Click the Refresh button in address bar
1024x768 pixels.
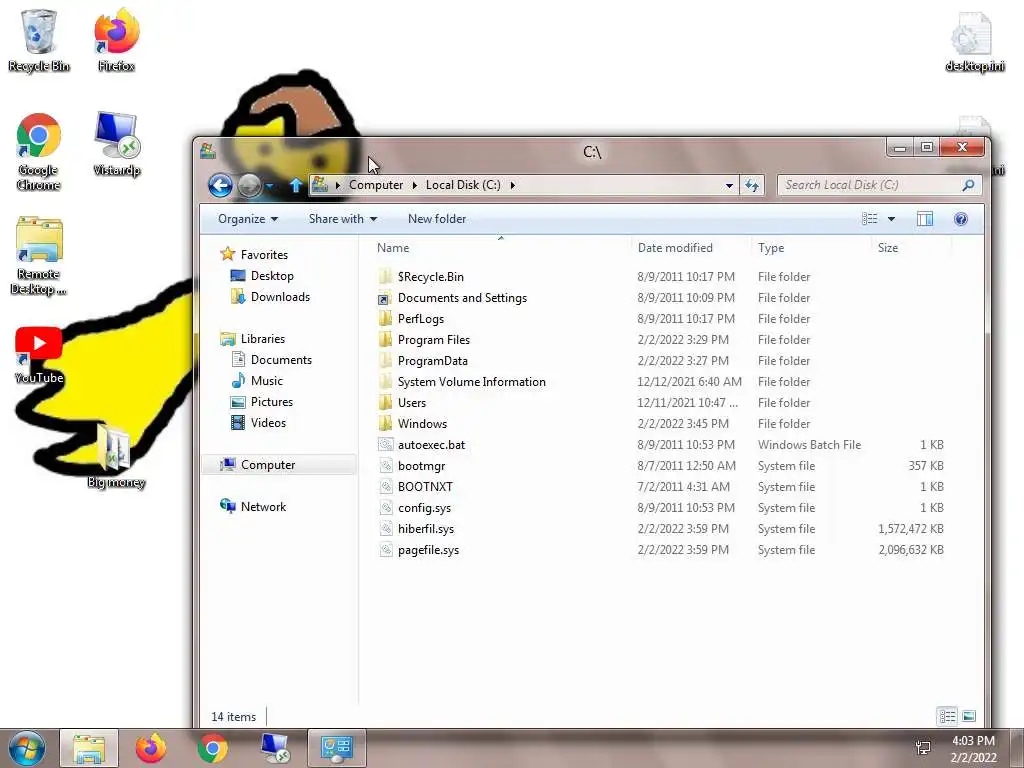[752, 185]
